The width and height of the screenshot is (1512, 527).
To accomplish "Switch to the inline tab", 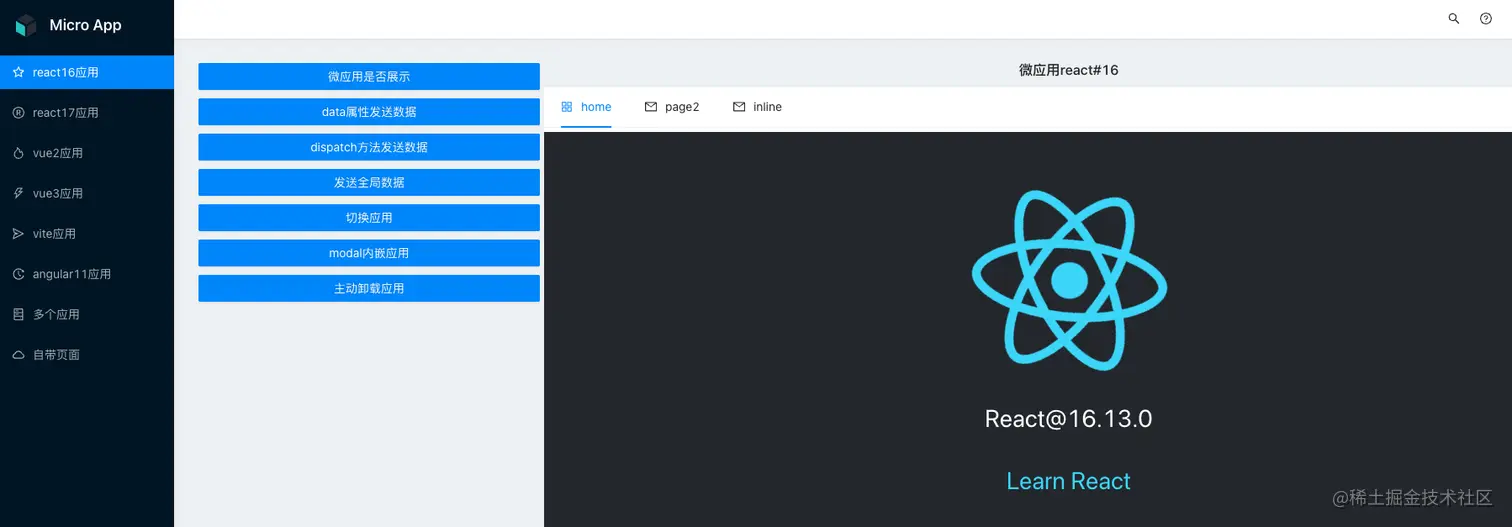I will pos(757,107).
